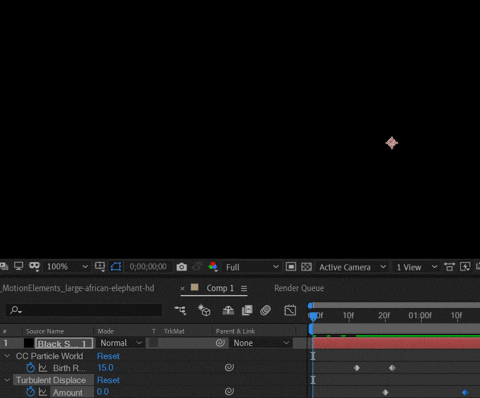This screenshot has height=398, width=480.
Task: Open the 100% magnification dropdown
Action: 67,267
